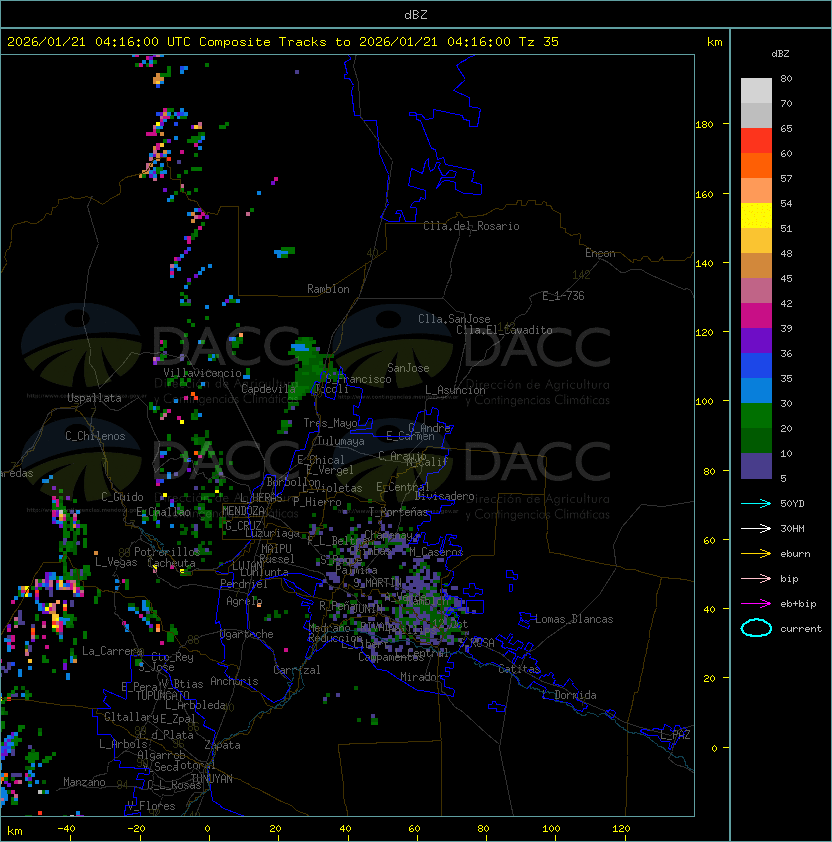Click the '50YD' legend label
The width and height of the screenshot is (832, 842).
(792, 504)
